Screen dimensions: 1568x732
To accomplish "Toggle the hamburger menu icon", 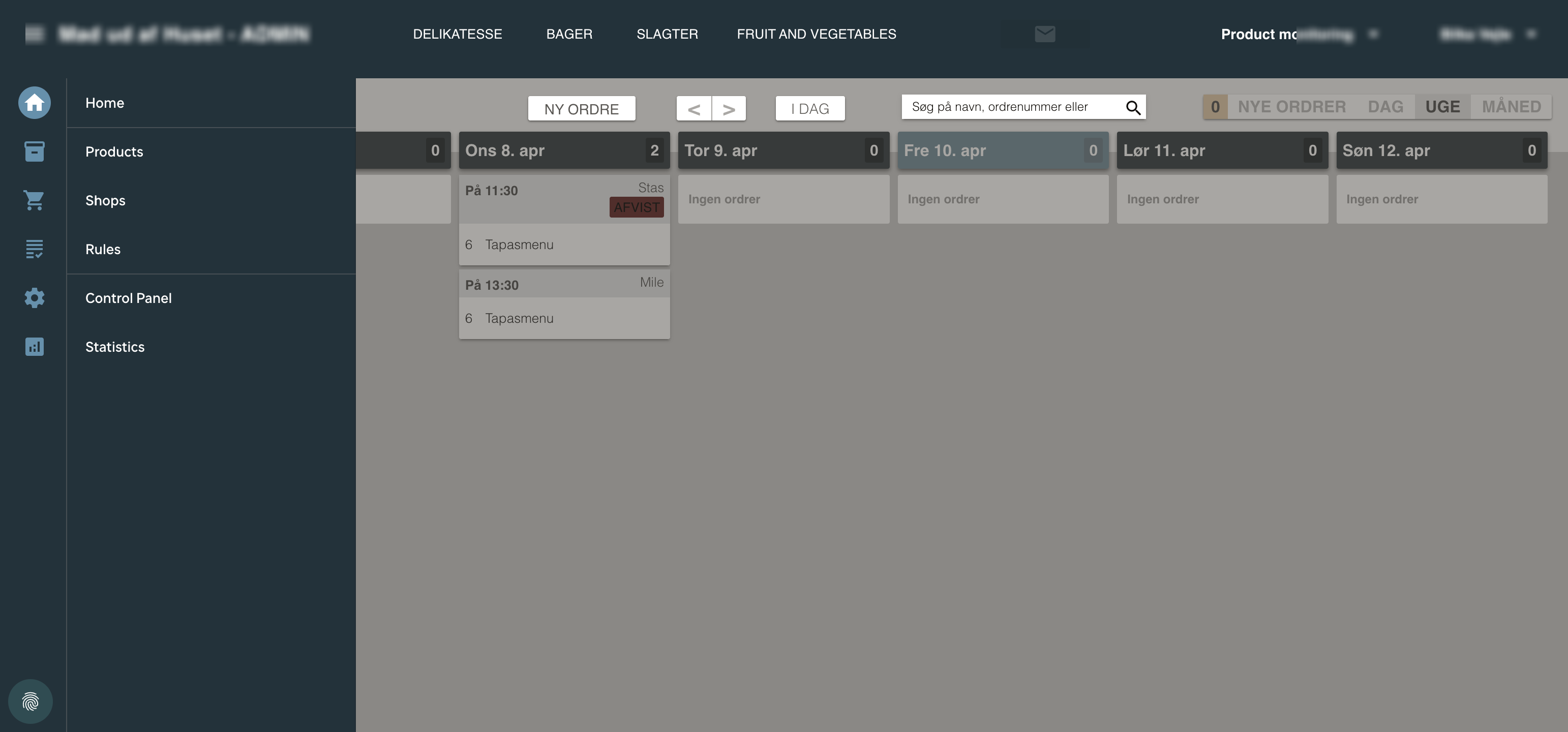I will 35,34.
